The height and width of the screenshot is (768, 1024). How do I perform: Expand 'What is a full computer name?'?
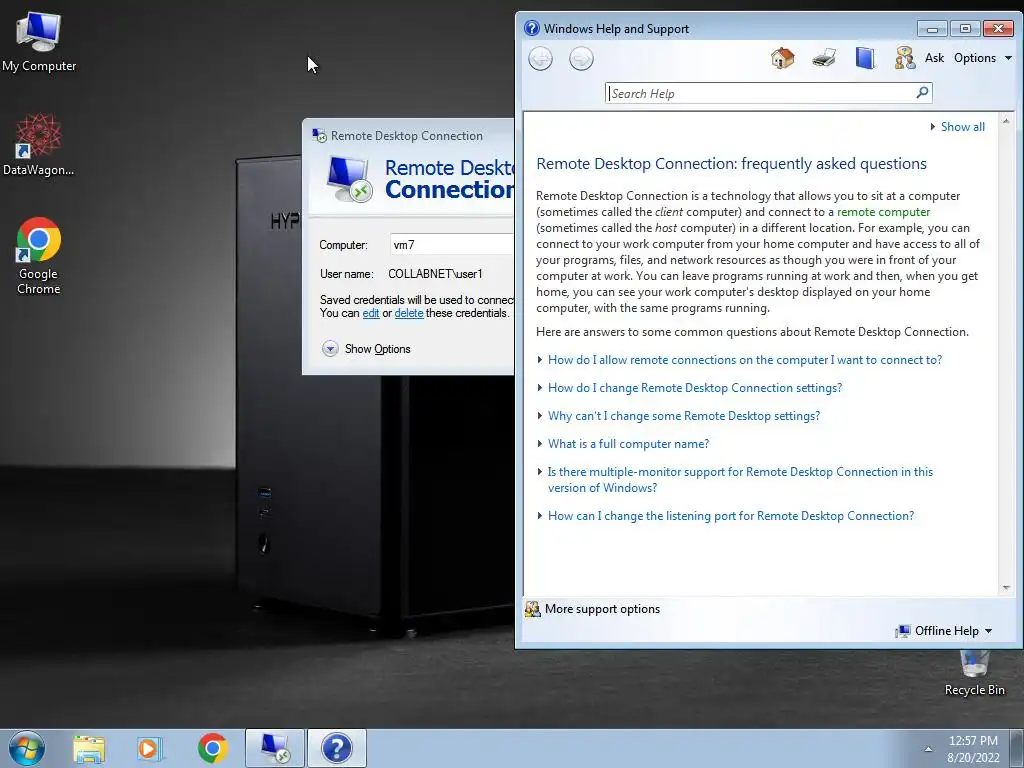pyautogui.click(x=628, y=444)
